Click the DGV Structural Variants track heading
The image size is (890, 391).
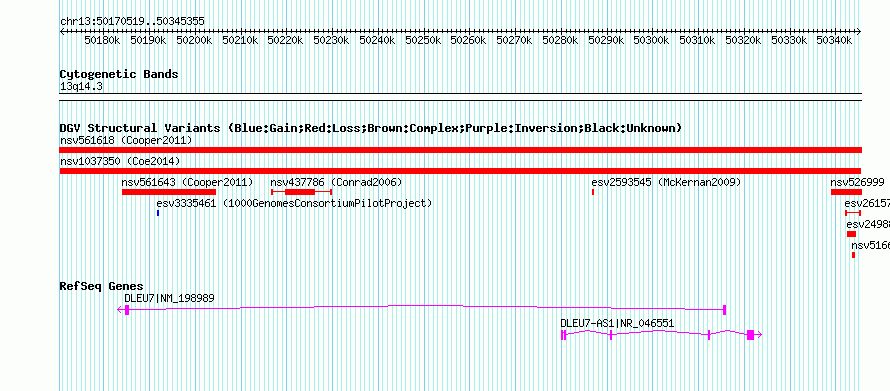coord(371,128)
